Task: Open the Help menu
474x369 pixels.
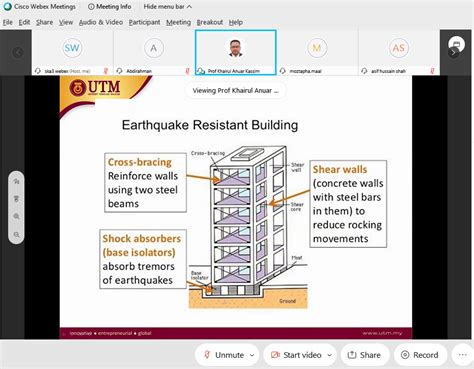Action: tap(236, 22)
